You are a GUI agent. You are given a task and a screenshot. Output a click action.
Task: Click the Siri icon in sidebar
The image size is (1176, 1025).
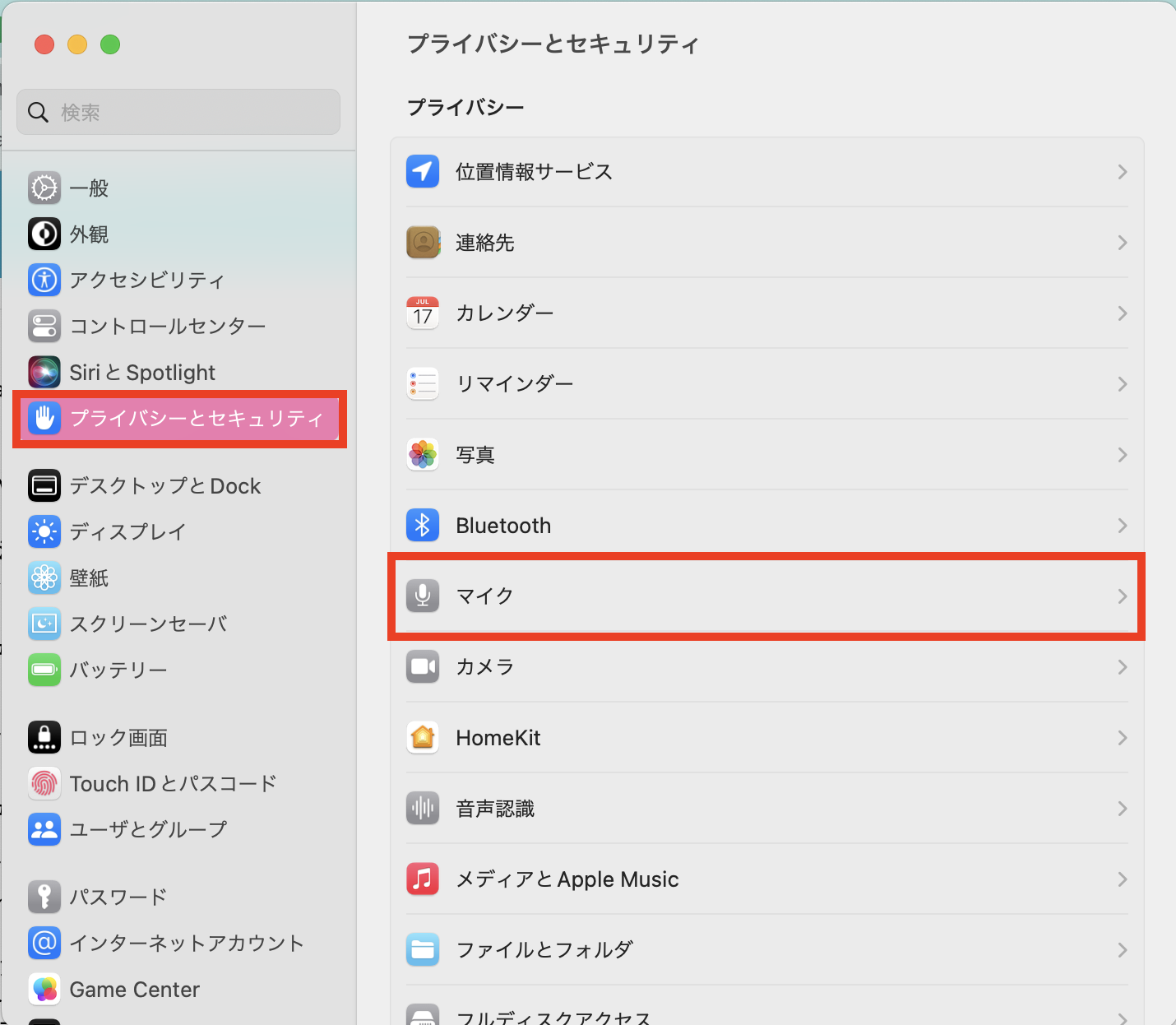pyautogui.click(x=44, y=372)
